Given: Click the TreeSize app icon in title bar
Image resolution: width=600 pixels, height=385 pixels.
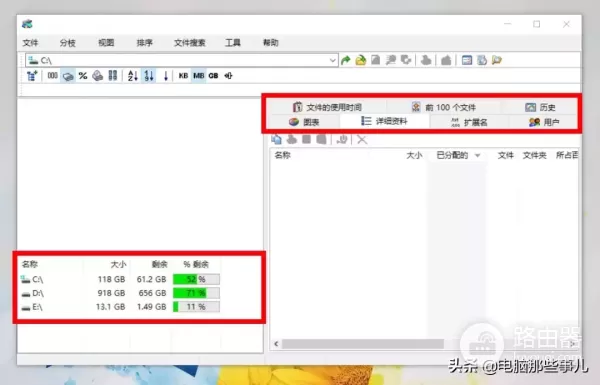Looking at the screenshot, I should pos(27,24).
